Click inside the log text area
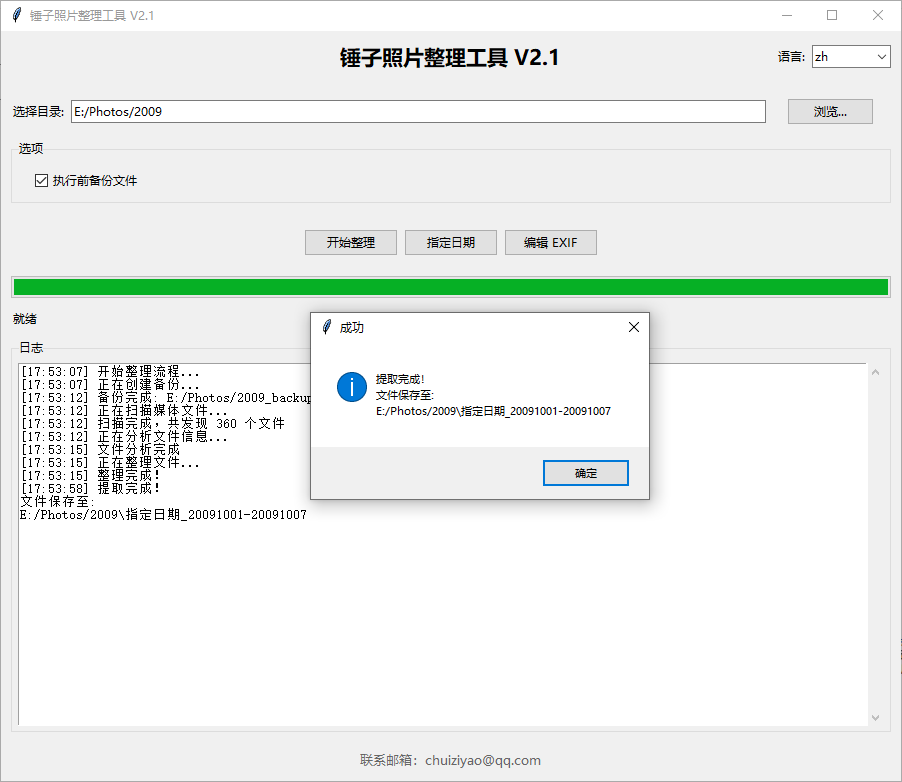This screenshot has height=782, width=902. pos(440,620)
